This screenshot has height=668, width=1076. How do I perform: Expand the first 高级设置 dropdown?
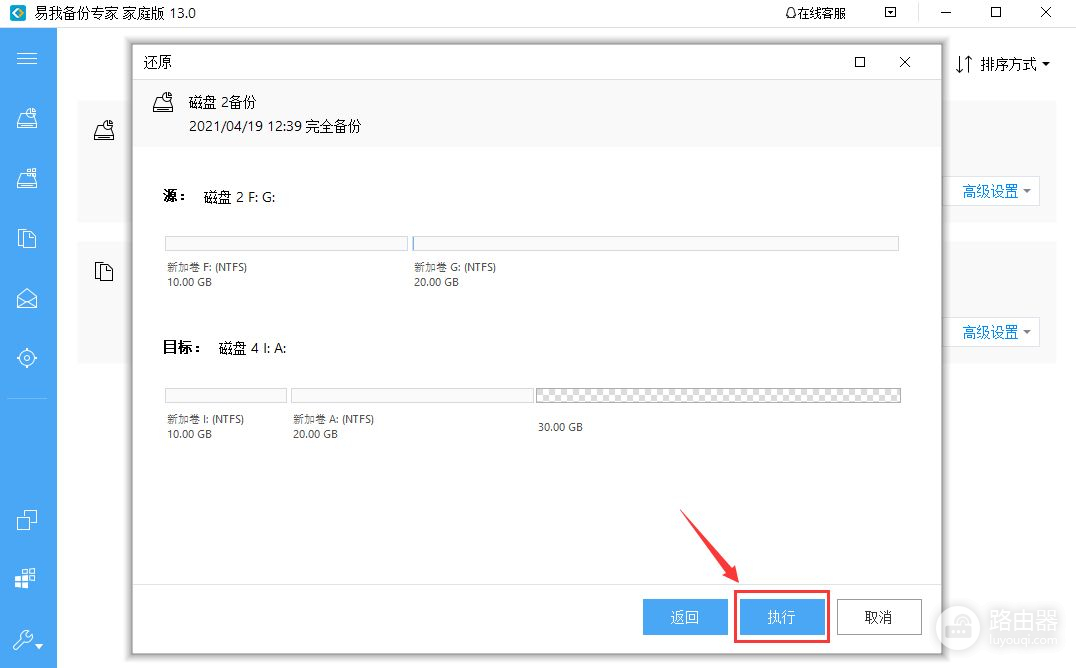tap(996, 191)
